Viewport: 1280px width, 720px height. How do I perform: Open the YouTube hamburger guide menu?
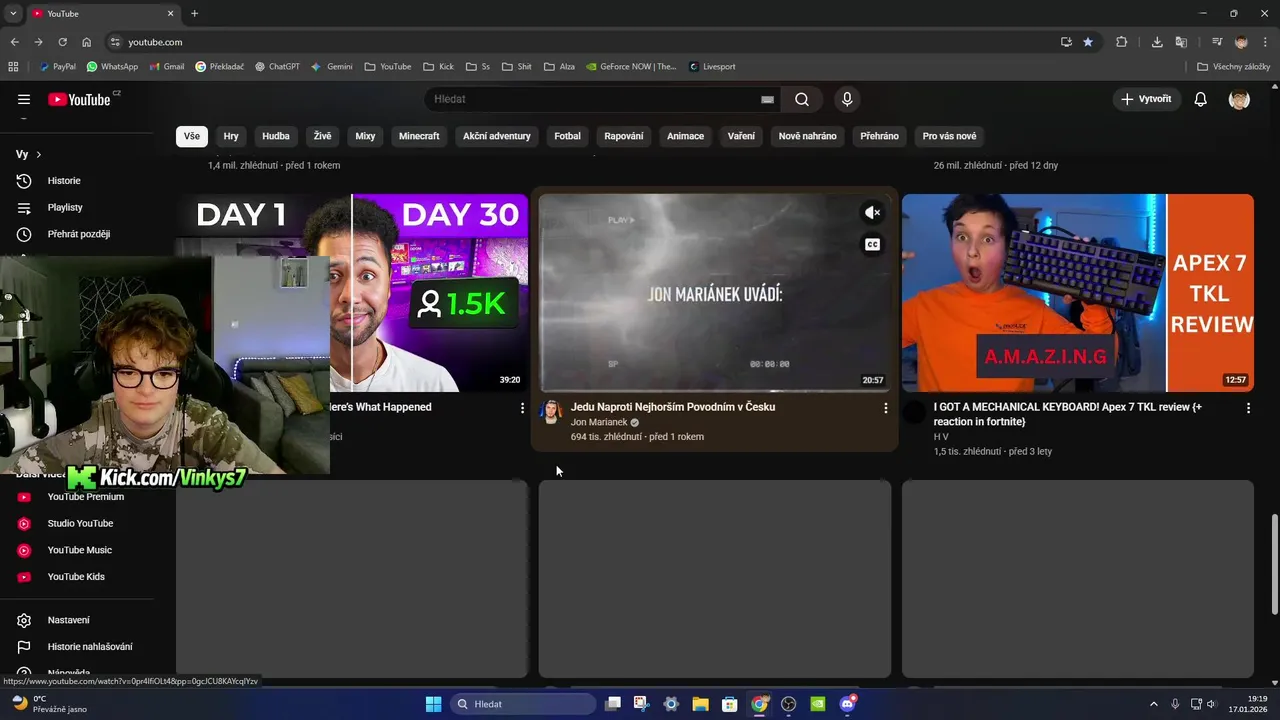24,99
